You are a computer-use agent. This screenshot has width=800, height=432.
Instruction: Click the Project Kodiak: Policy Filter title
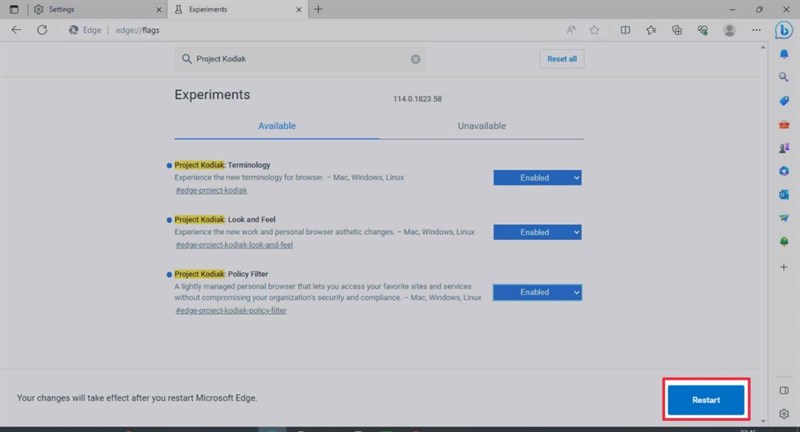(x=221, y=274)
